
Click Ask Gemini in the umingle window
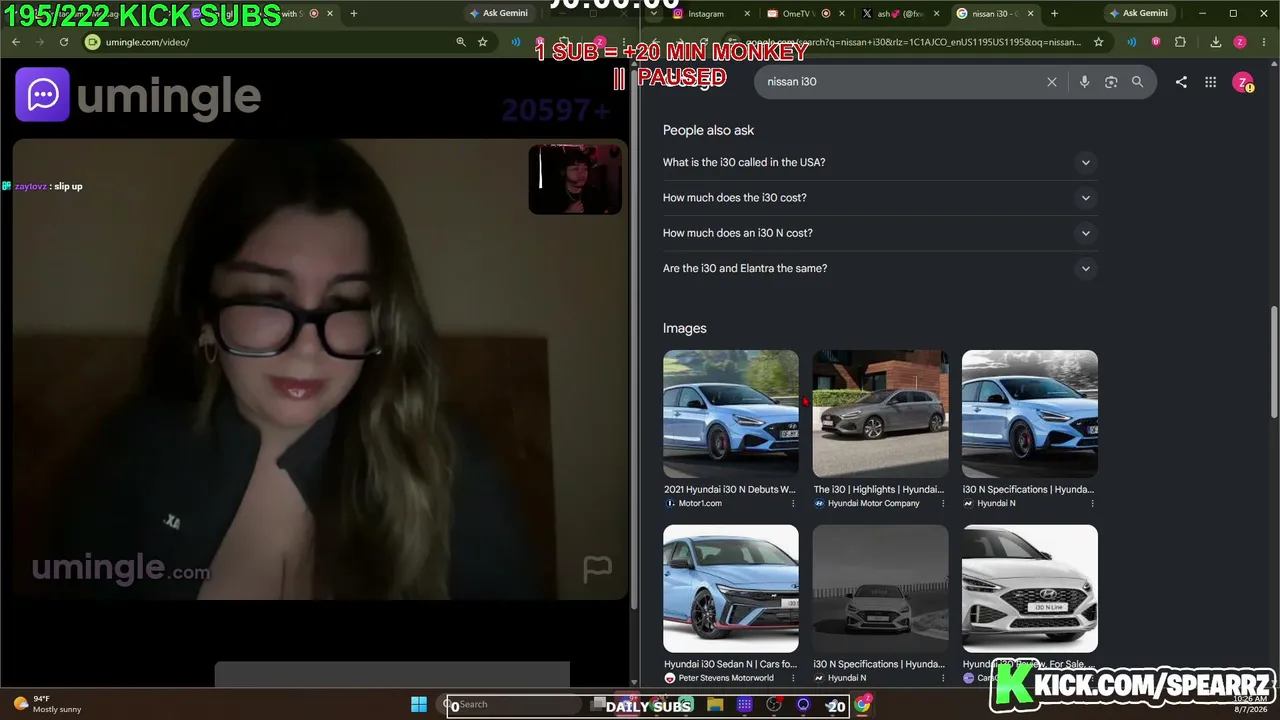pos(499,13)
